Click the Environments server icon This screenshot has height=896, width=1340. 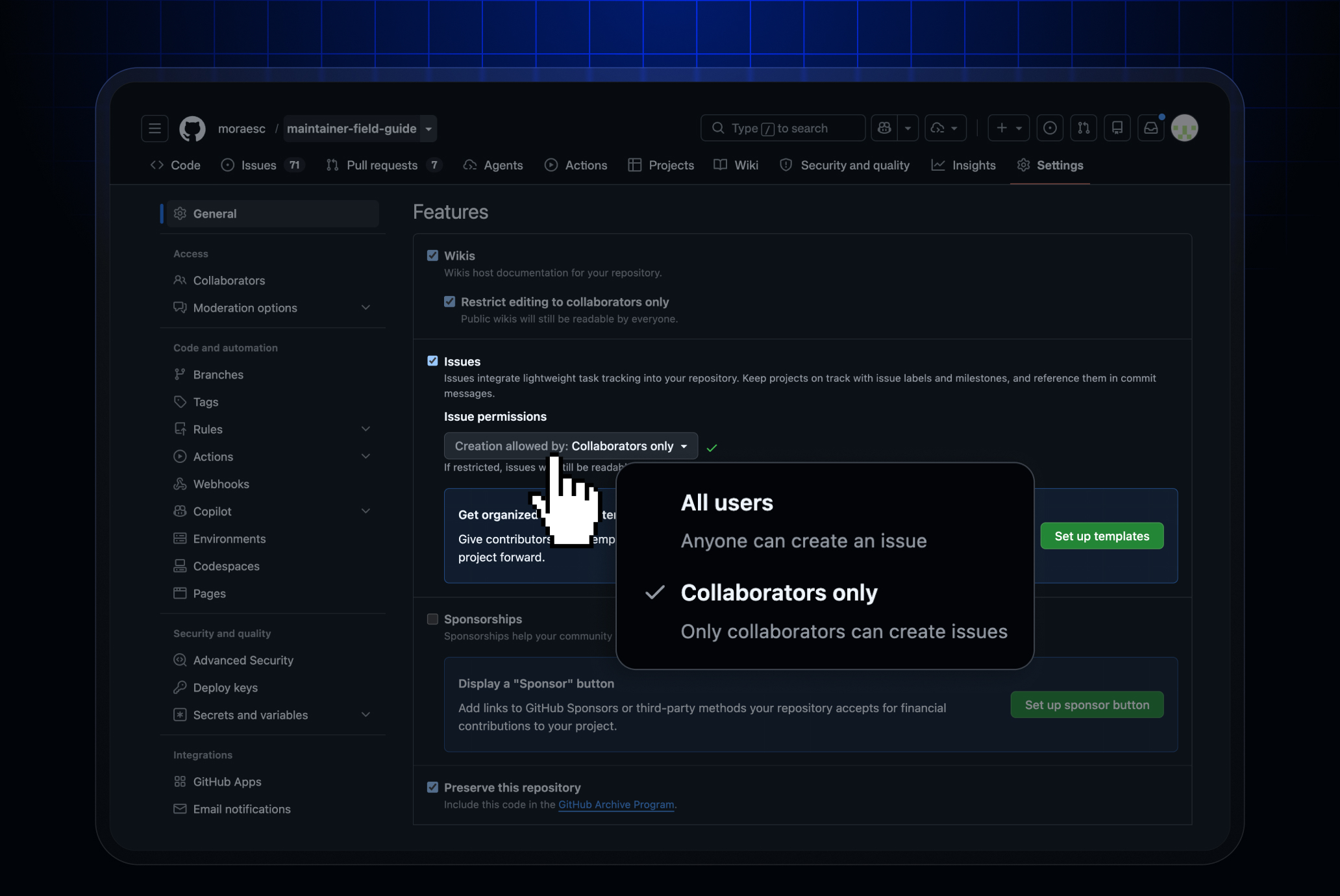tap(180, 539)
